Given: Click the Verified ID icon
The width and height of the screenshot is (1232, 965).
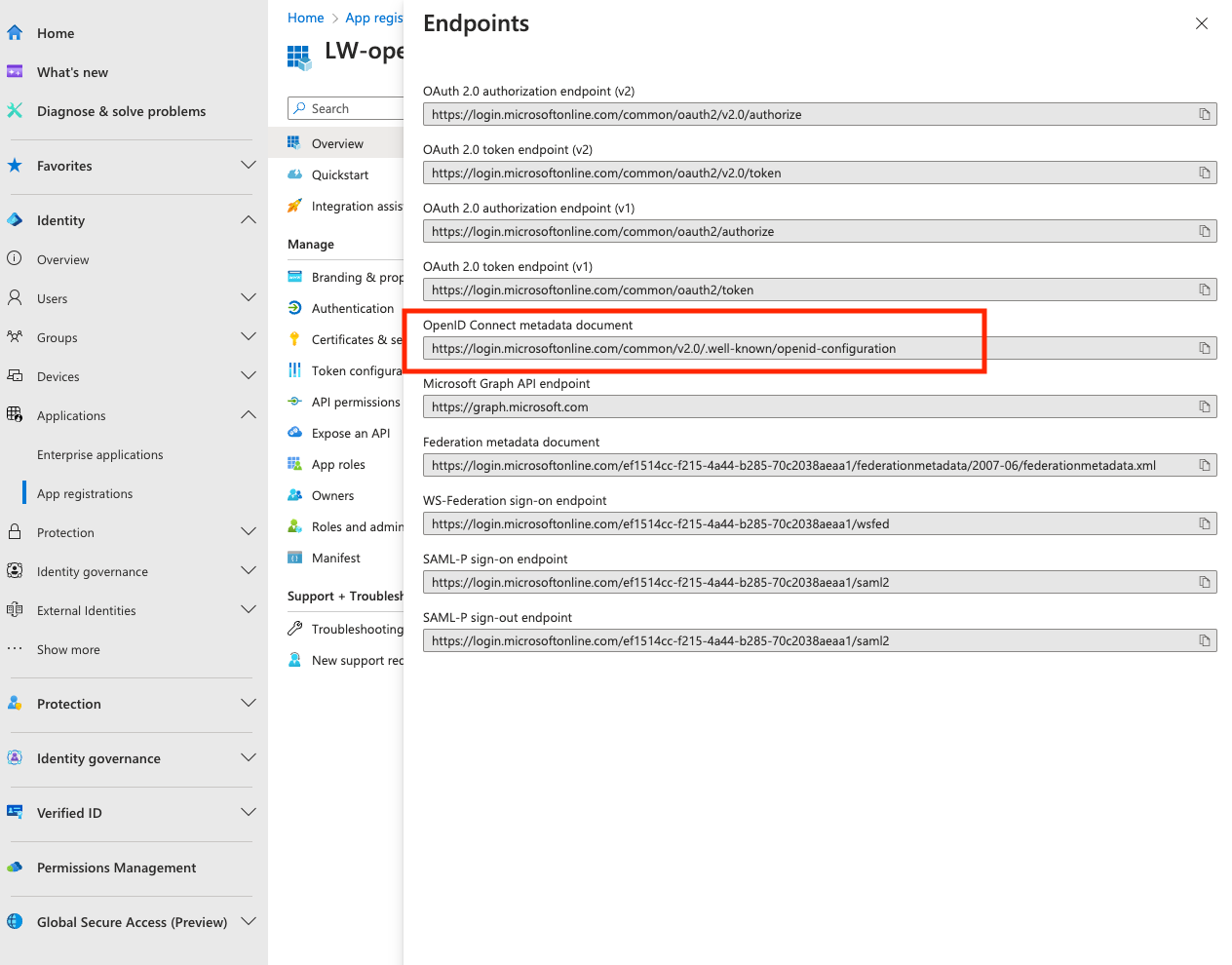Looking at the screenshot, I should (15, 812).
